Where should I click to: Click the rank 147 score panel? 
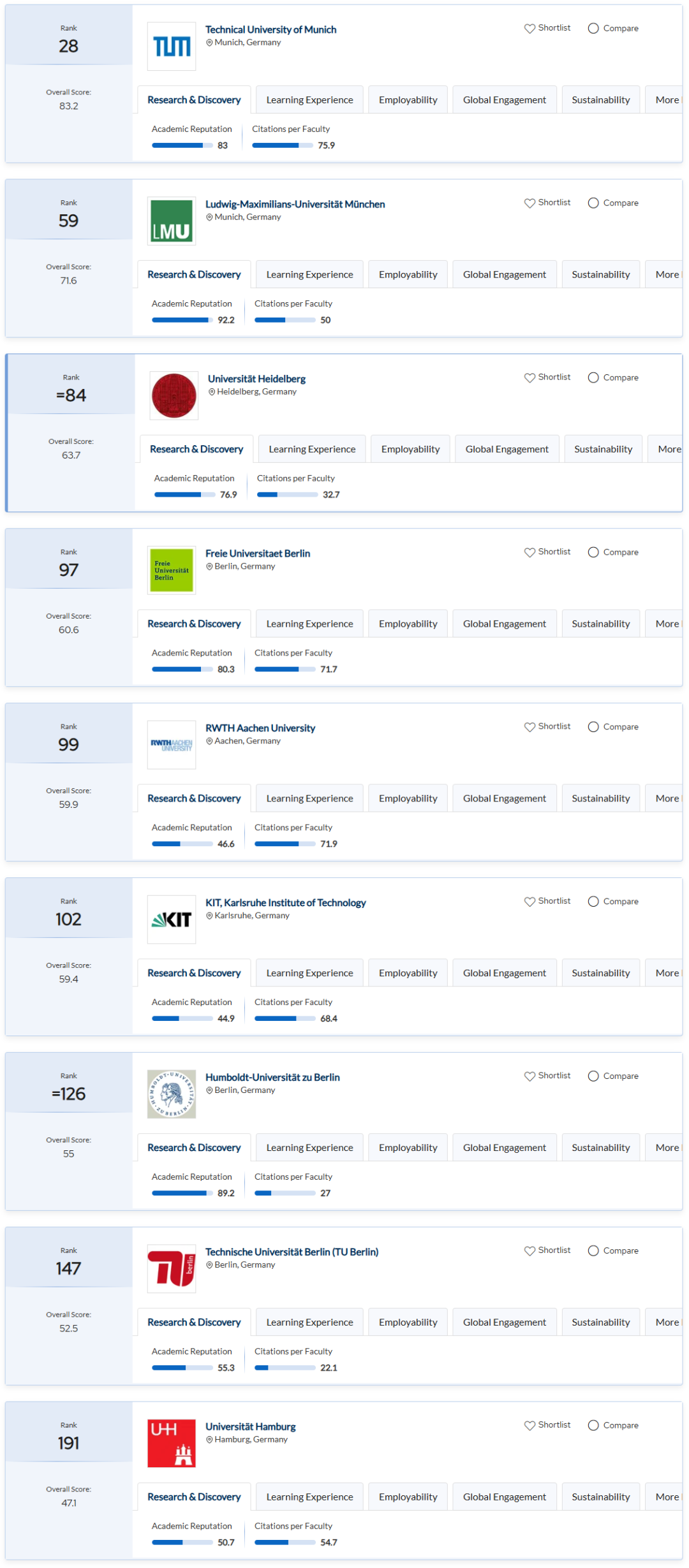click(69, 1307)
